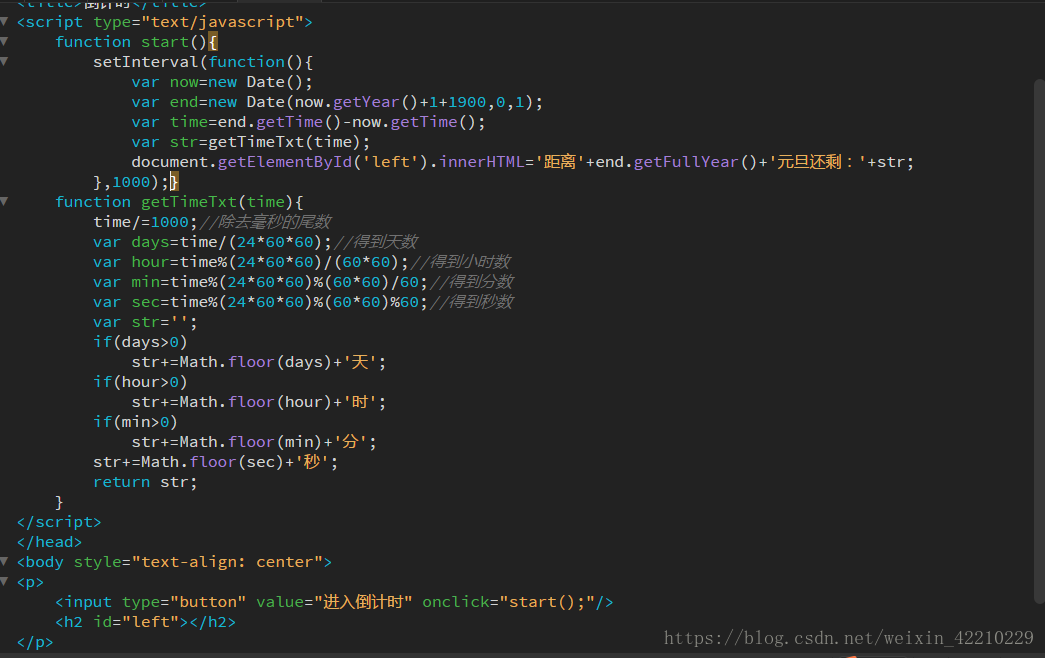
Task: Click '距离' string literal
Action: (x=560, y=162)
